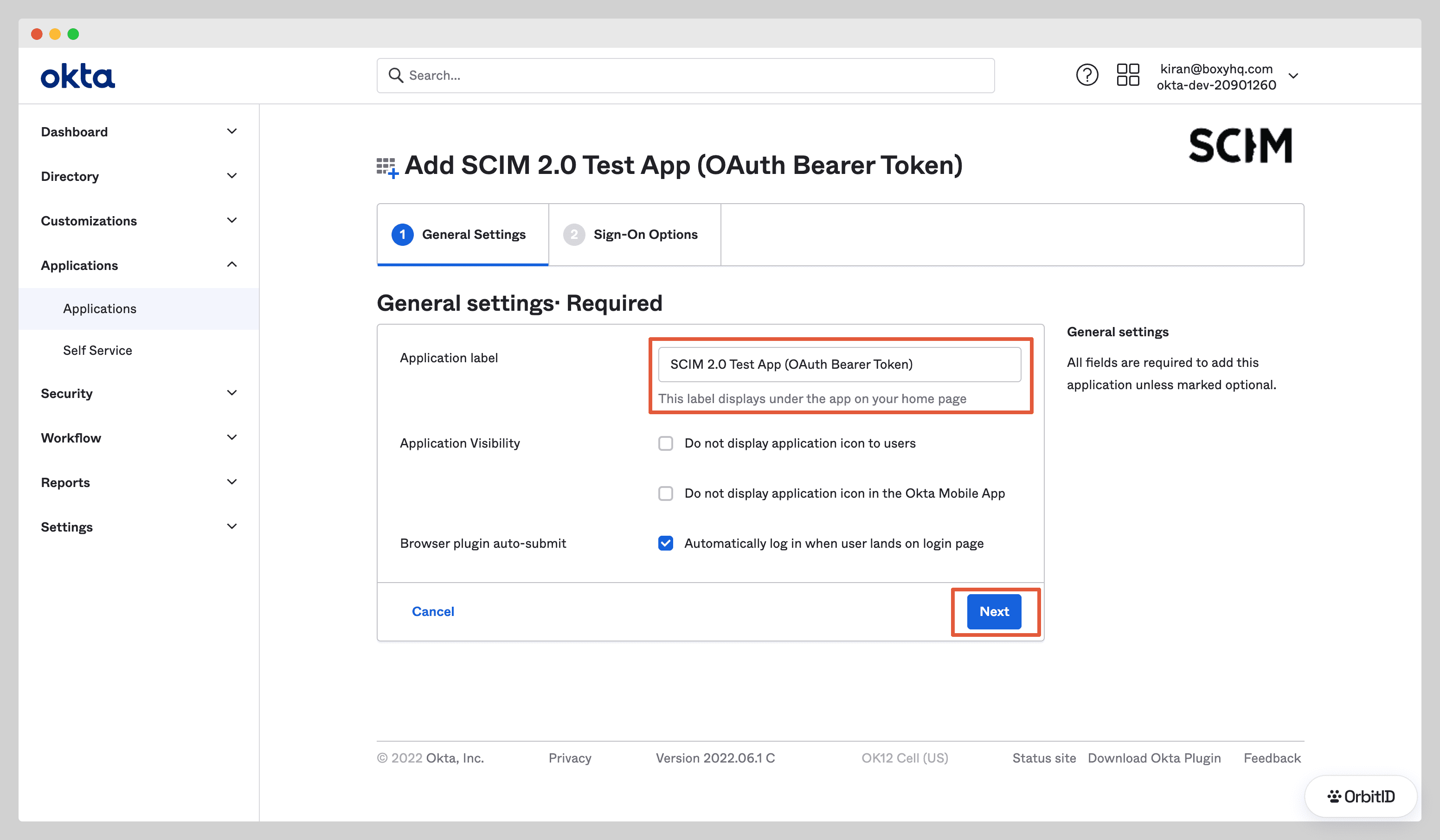Image resolution: width=1440 pixels, height=840 pixels.
Task: Click the macOS green maximize button
Action: click(x=73, y=34)
